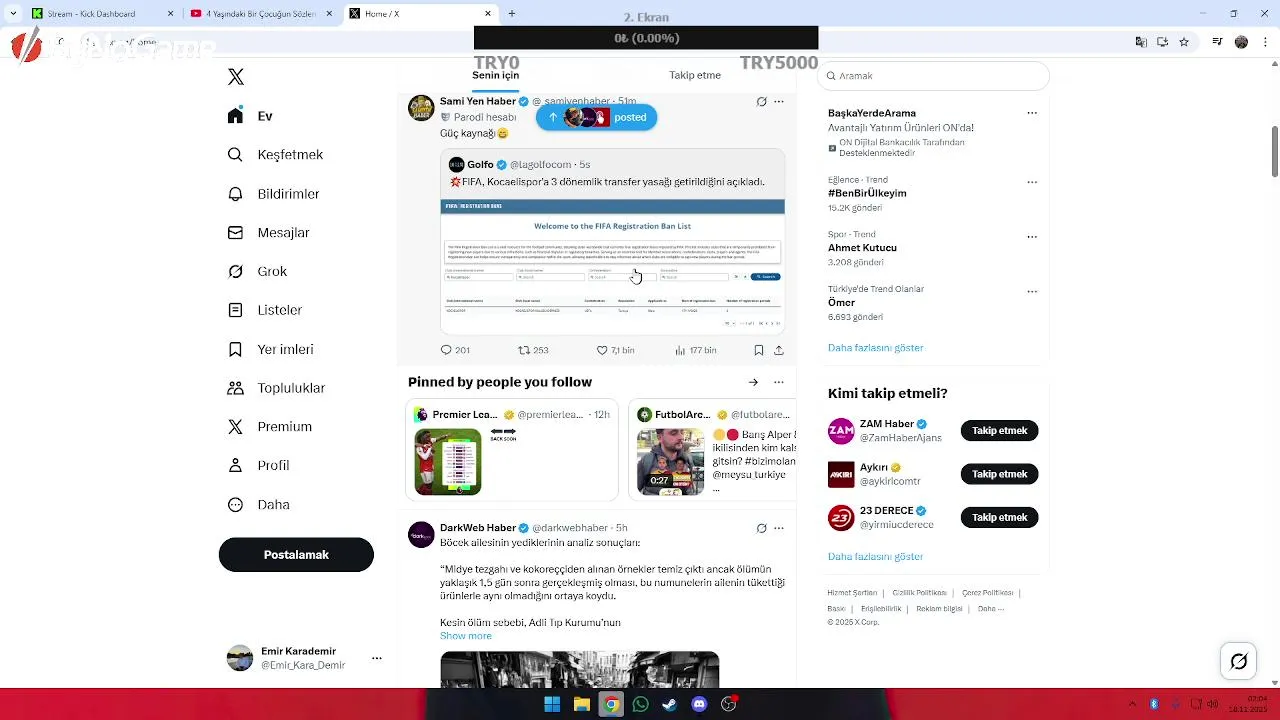The image size is (1280, 720).
Task: Show new posts via posted pill
Action: [597, 117]
